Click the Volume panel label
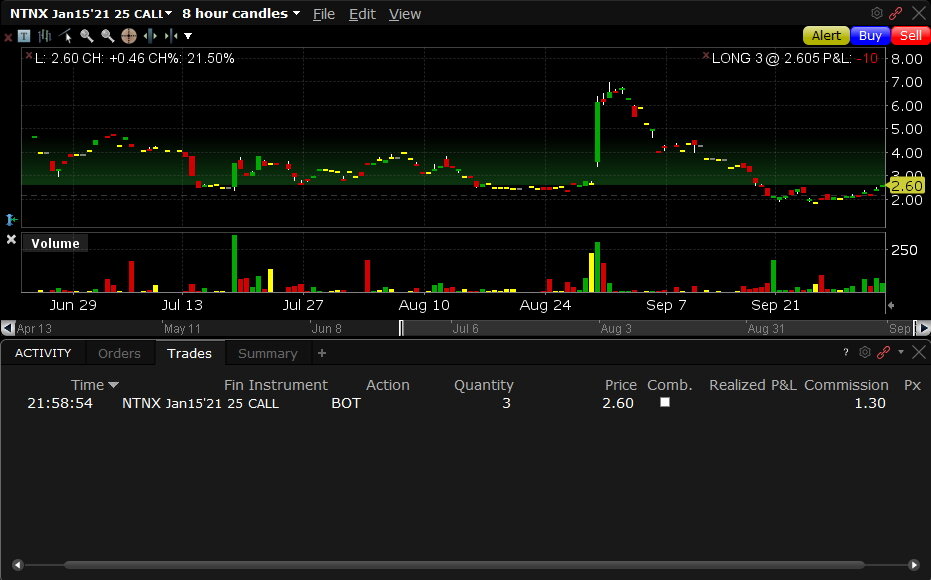 pos(55,243)
